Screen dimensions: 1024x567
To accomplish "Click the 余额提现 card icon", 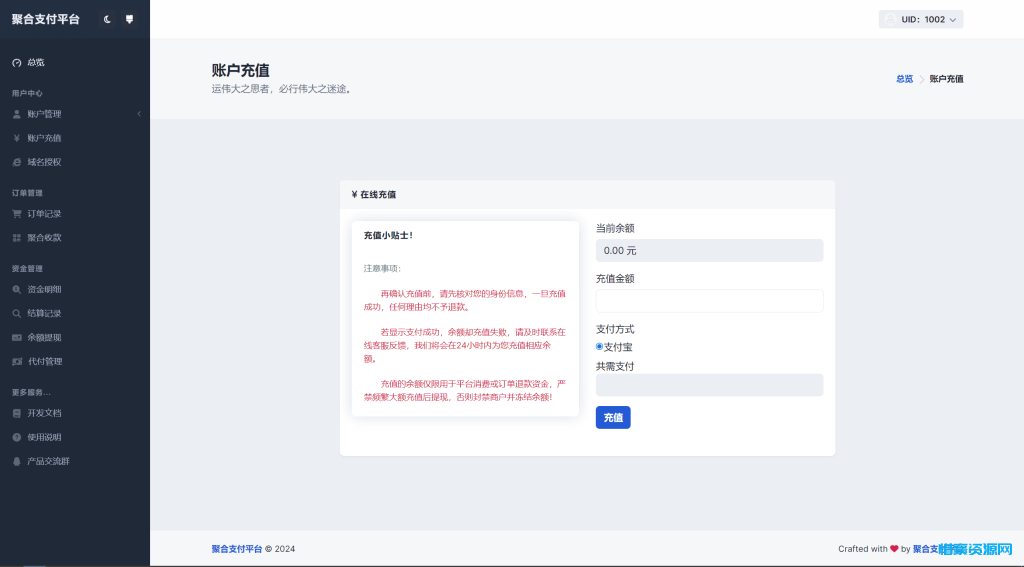I will pyautogui.click(x=17, y=338).
